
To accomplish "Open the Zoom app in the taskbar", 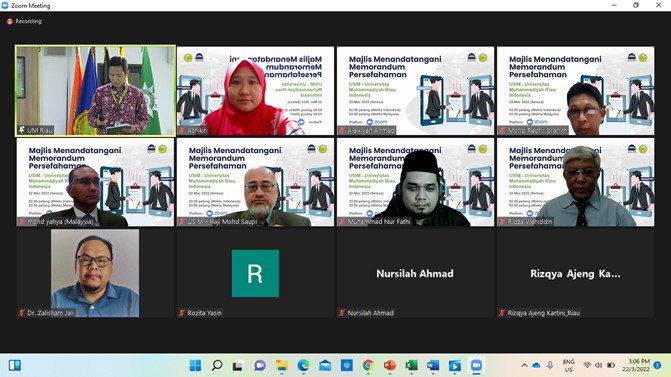I will [x=476, y=365].
